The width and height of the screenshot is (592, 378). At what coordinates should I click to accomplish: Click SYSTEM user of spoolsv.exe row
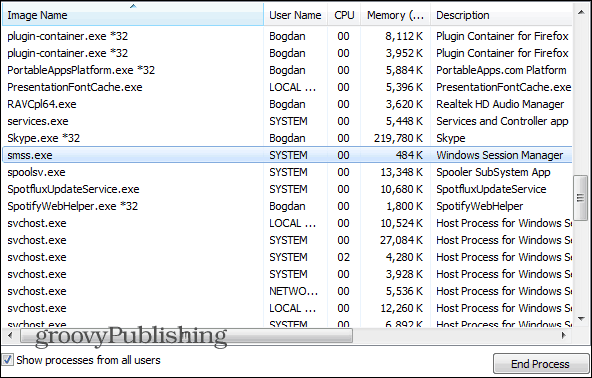(x=288, y=172)
